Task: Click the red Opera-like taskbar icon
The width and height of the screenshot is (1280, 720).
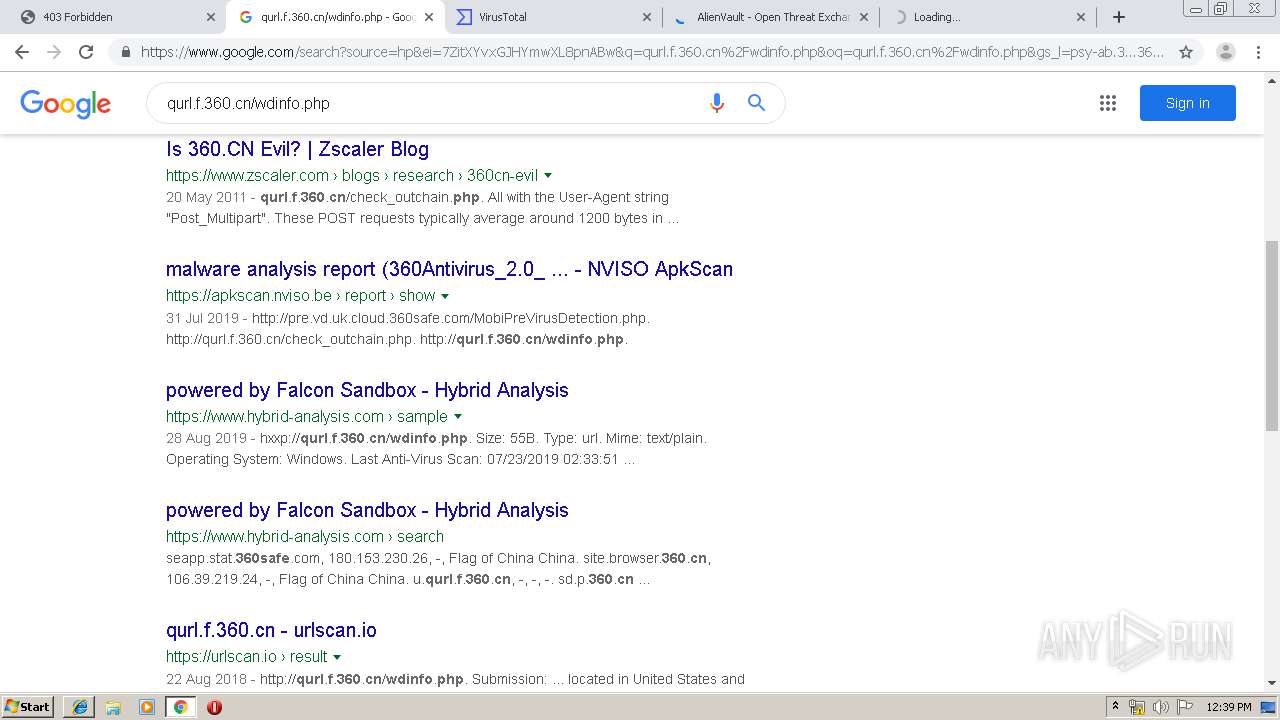Action: point(214,707)
